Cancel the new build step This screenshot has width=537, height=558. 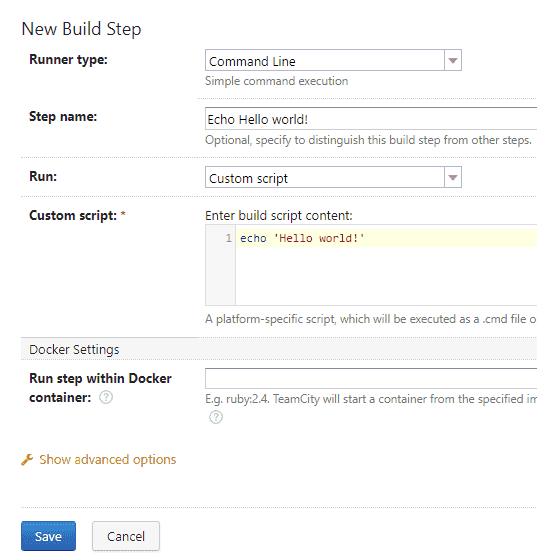click(x=126, y=536)
